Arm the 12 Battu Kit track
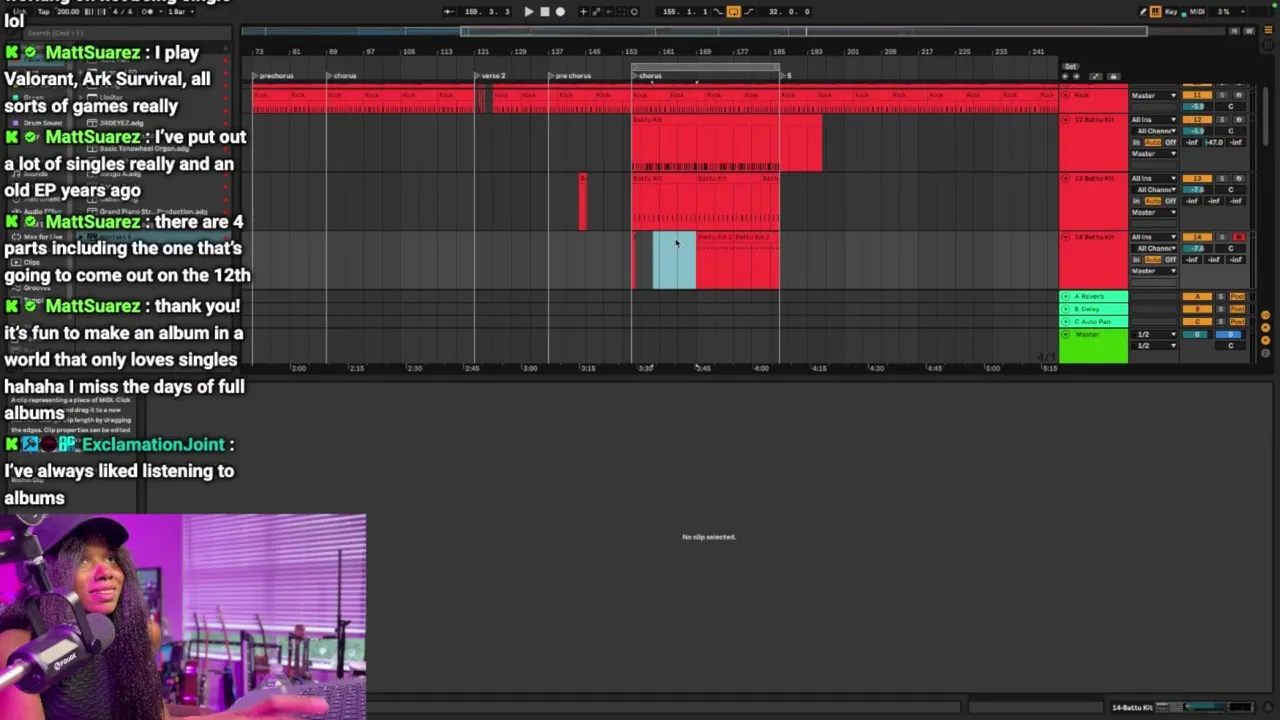 [x=1239, y=119]
